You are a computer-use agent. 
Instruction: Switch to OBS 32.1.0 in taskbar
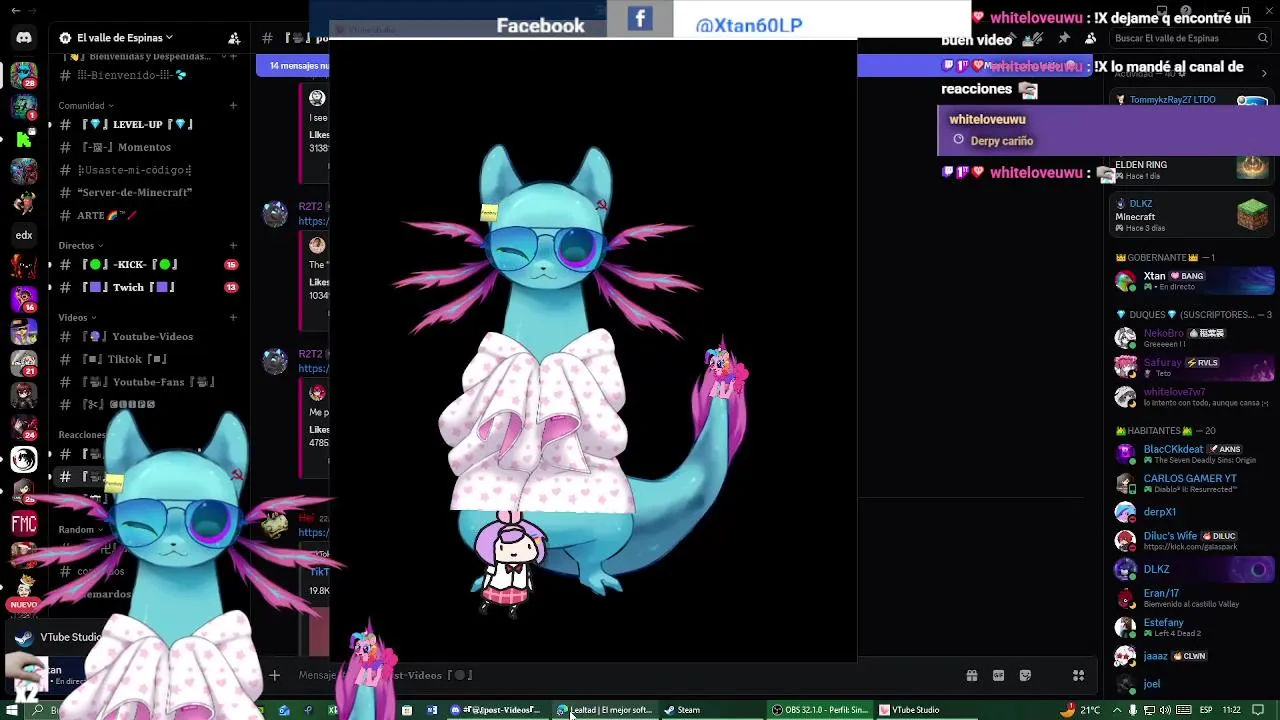click(x=820, y=710)
